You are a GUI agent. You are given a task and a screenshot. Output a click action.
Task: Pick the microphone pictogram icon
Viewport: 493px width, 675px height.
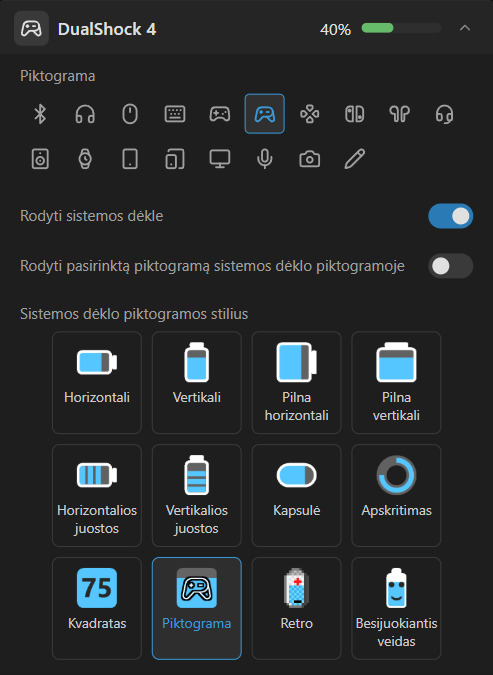[264, 159]
